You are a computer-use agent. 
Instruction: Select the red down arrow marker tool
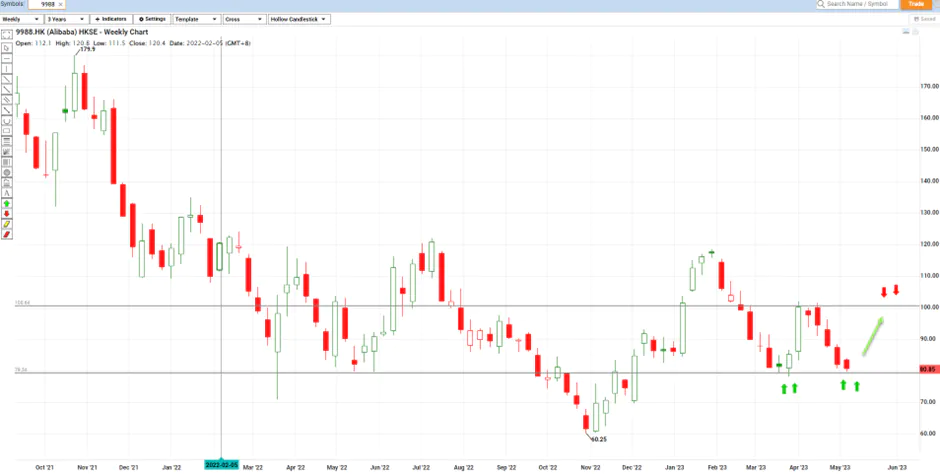[7, 213]
